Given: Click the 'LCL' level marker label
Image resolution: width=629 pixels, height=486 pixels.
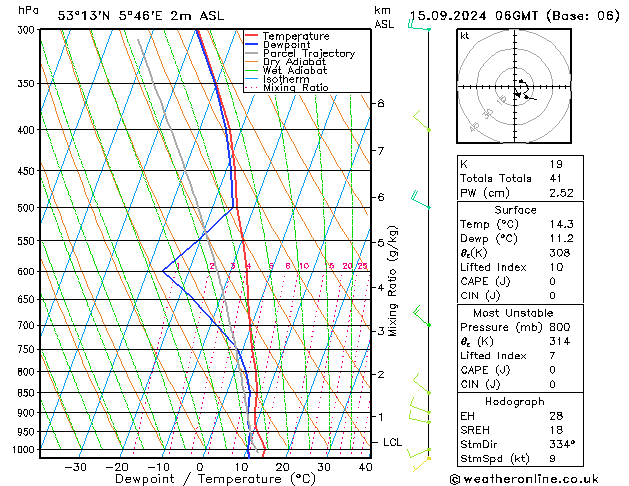Looking at the screenshot, I should [x=392, y=442].
